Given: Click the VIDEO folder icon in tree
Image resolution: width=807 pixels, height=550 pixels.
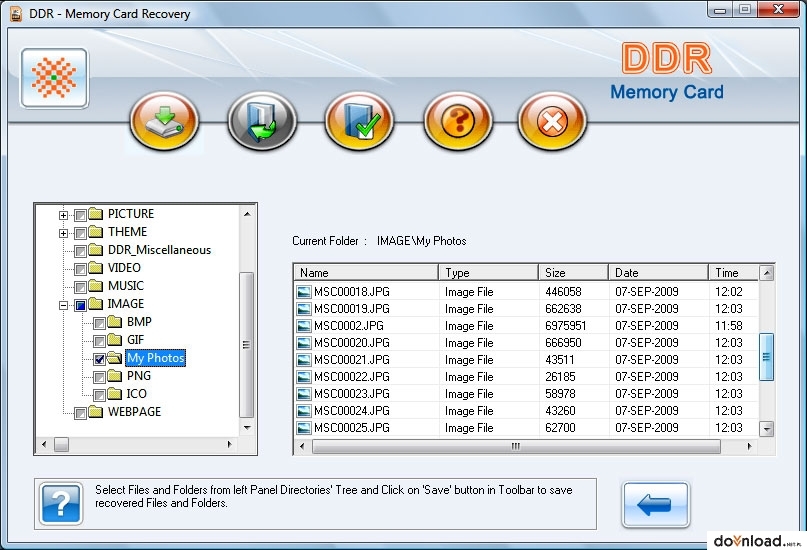Looking at the screenshot, I should coord(96,267).
